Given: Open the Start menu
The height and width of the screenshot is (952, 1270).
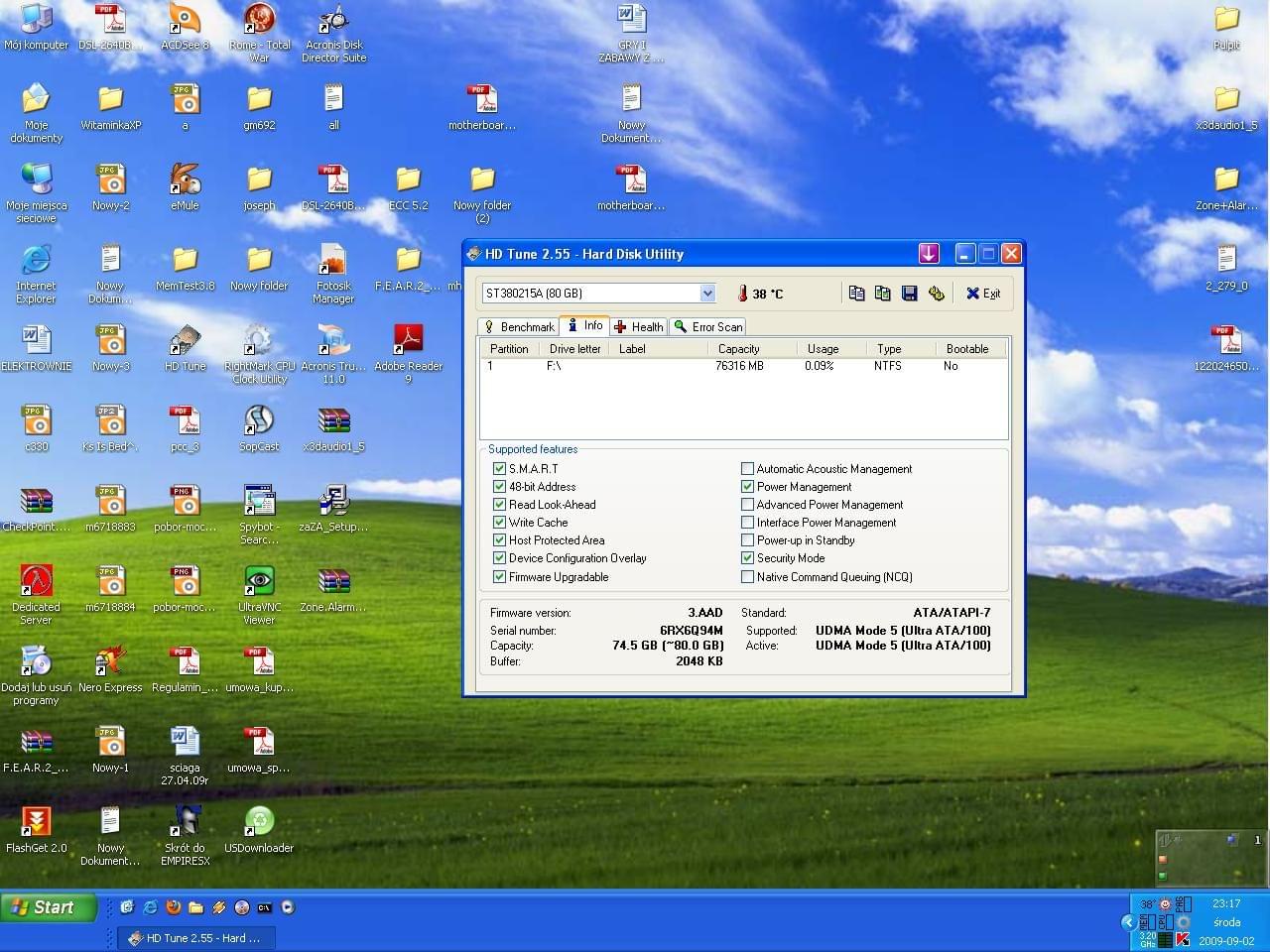Looking at the screenshot, I should tap(49, 907).
